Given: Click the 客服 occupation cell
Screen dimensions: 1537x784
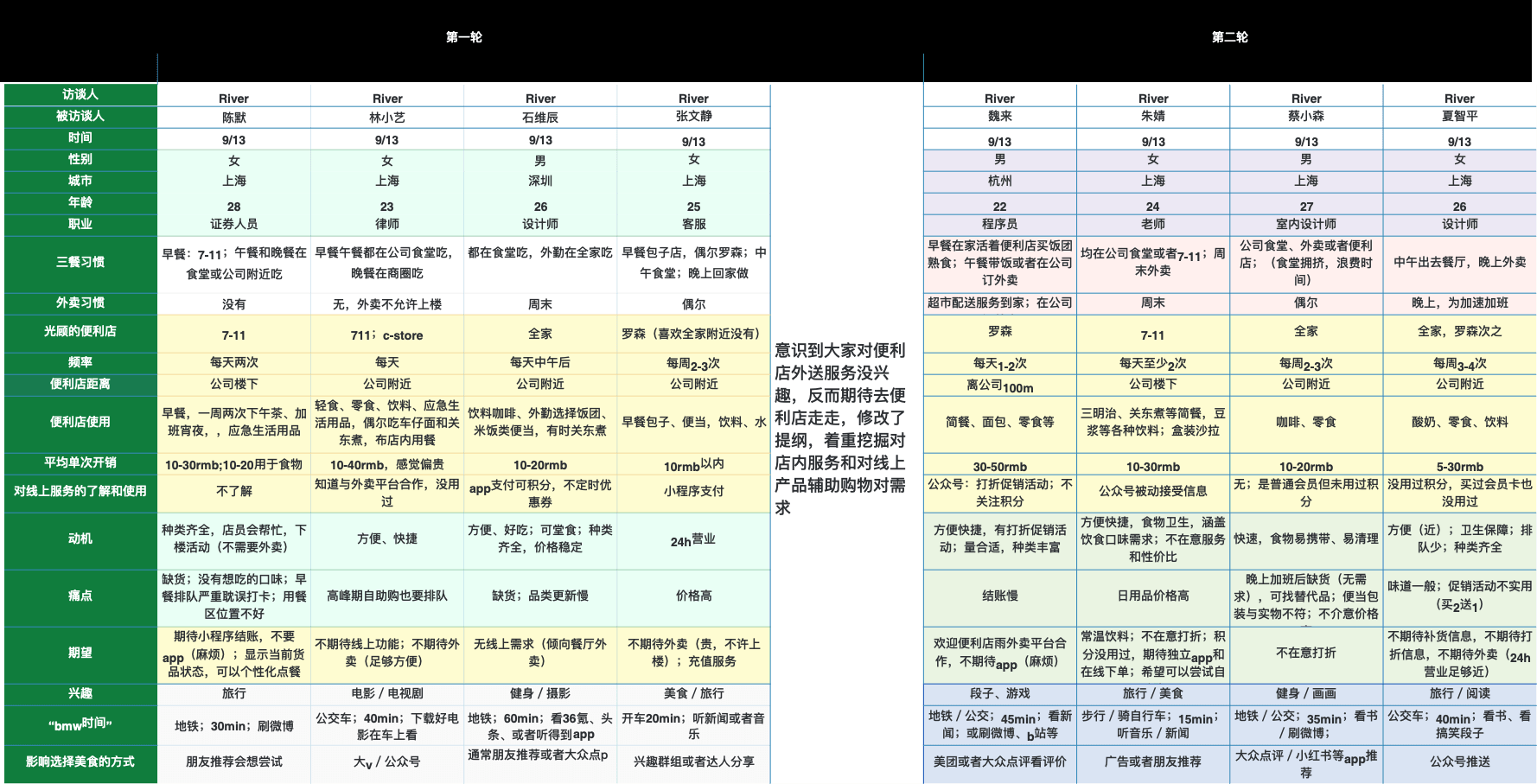Looking at the screenshot, I should click(x=693, y=224).
